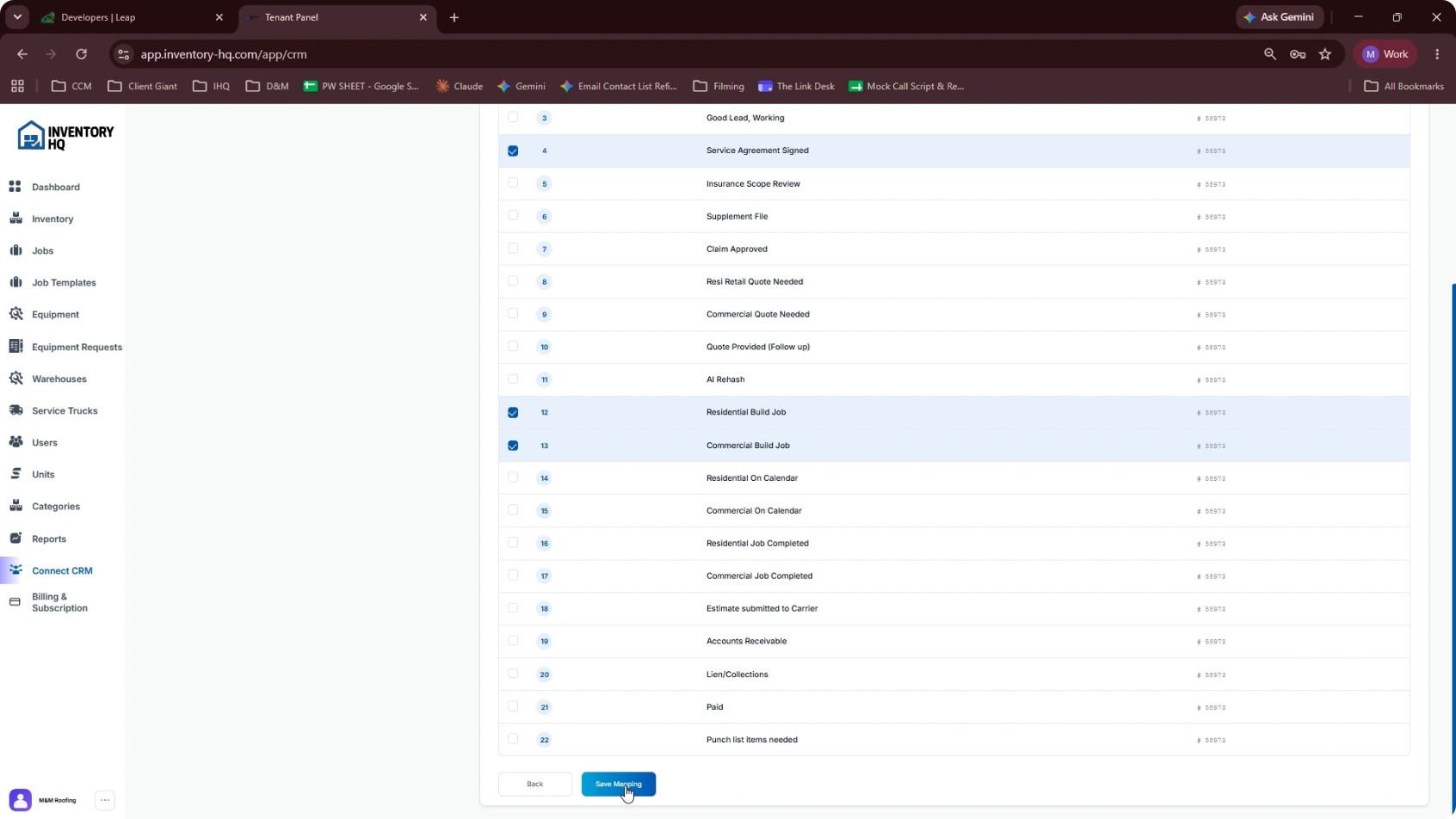Open site info icon in address bar
1456x819 pixels.
click(123, 54)
